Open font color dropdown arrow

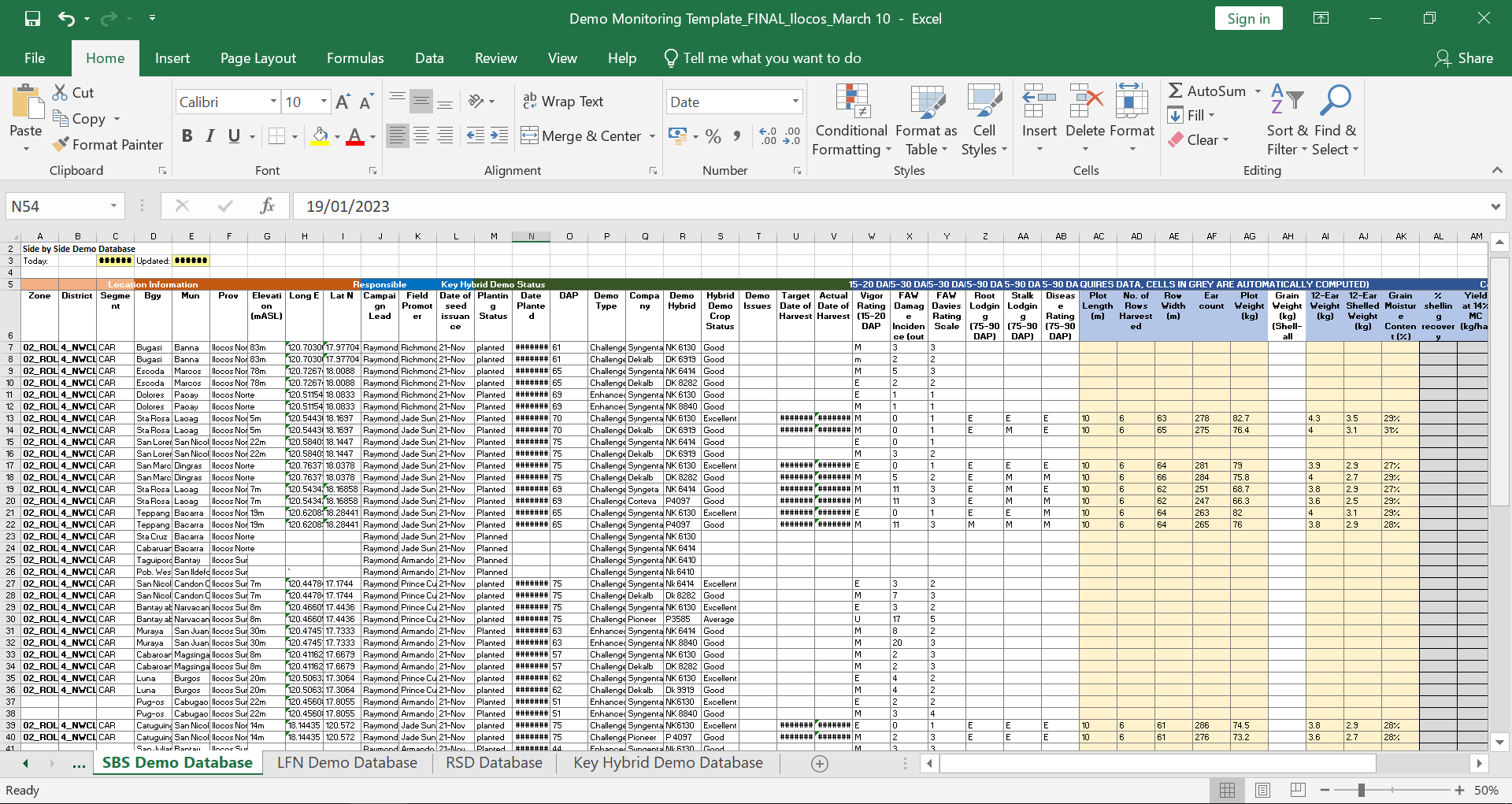(372, 136)
